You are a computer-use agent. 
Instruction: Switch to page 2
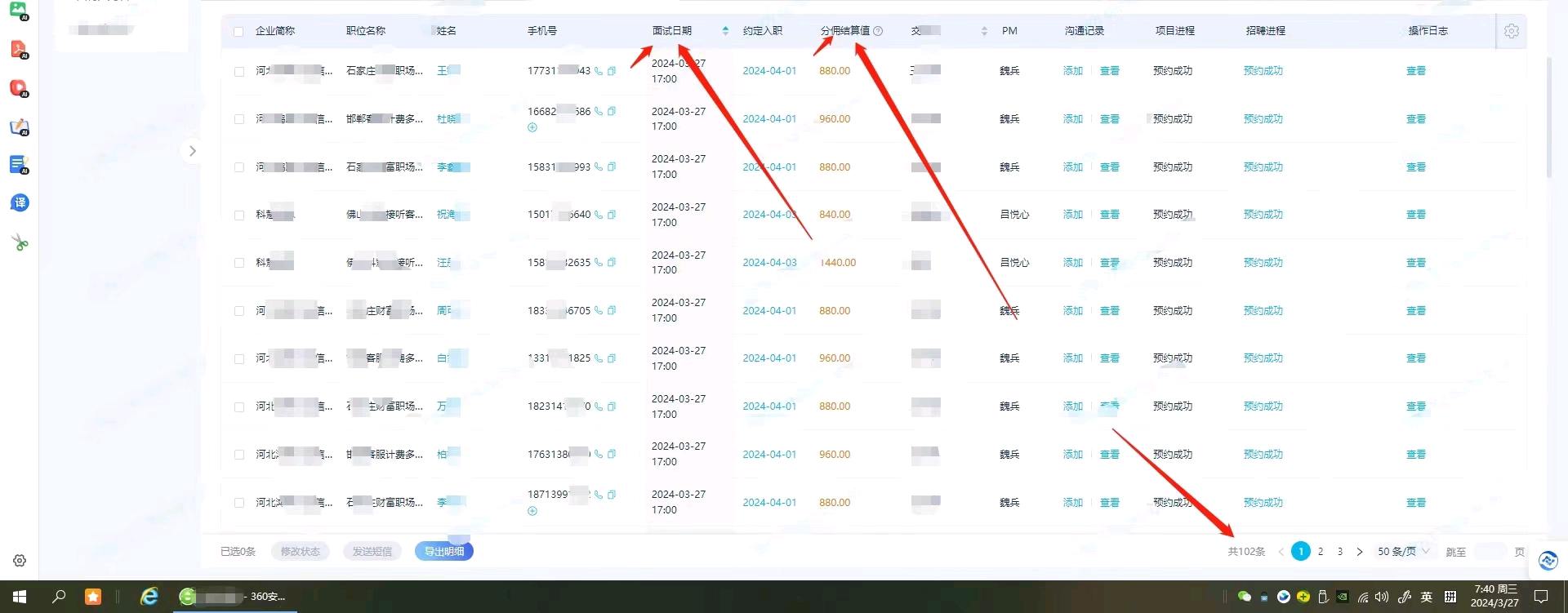point(1321,552)
